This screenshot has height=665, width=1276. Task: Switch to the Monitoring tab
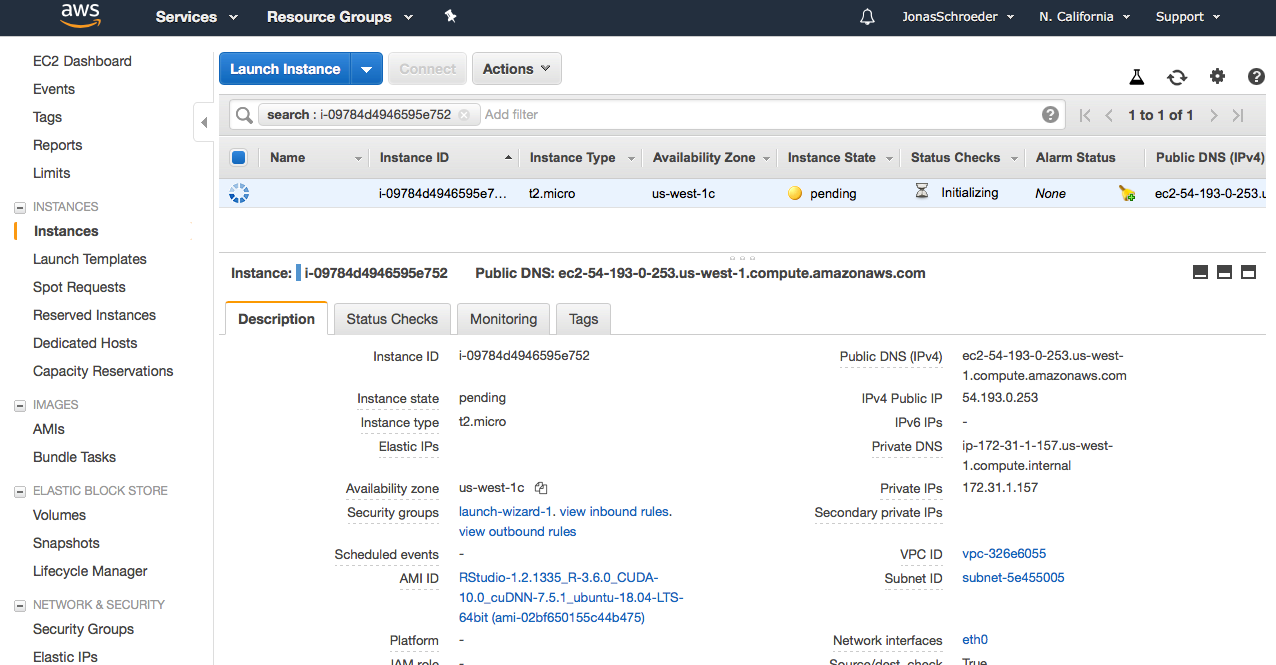504,319
